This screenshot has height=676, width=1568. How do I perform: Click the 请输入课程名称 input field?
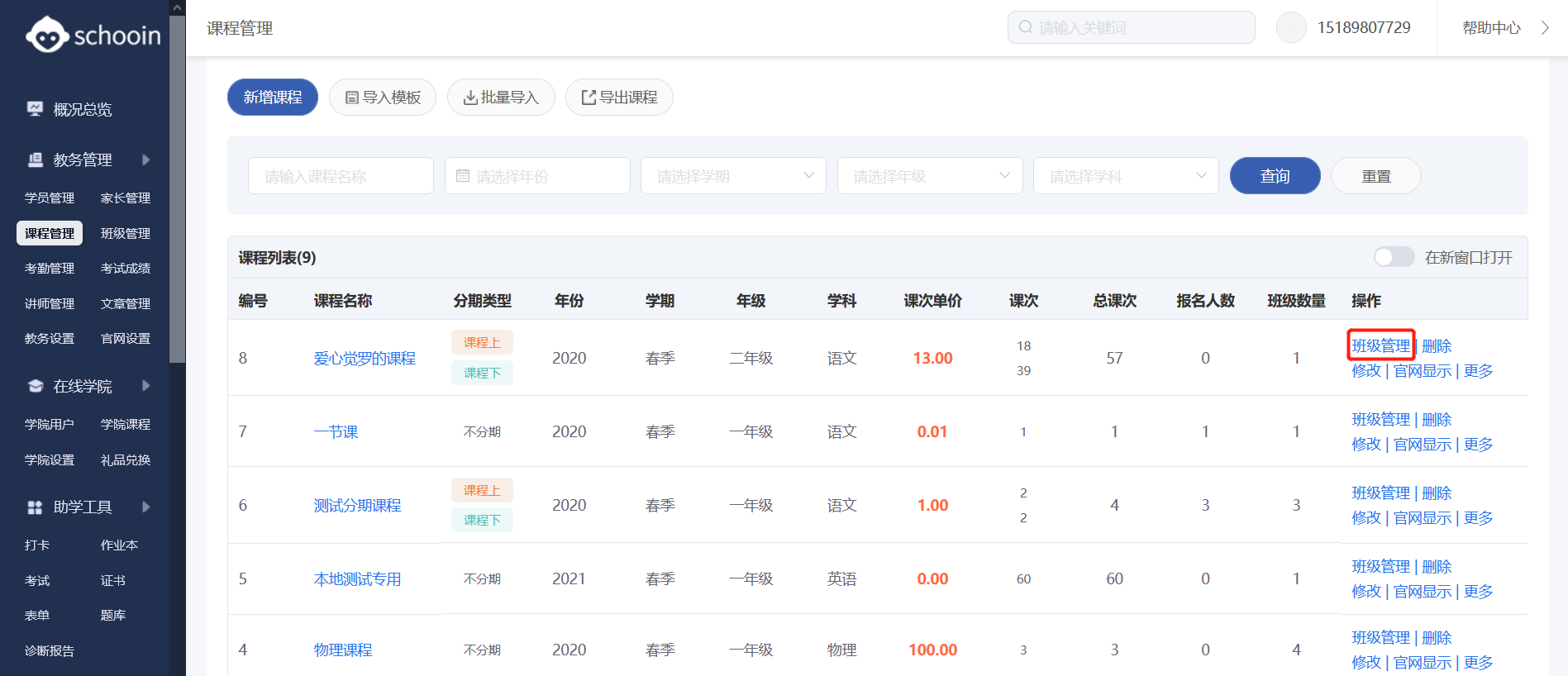coord(341,176)
